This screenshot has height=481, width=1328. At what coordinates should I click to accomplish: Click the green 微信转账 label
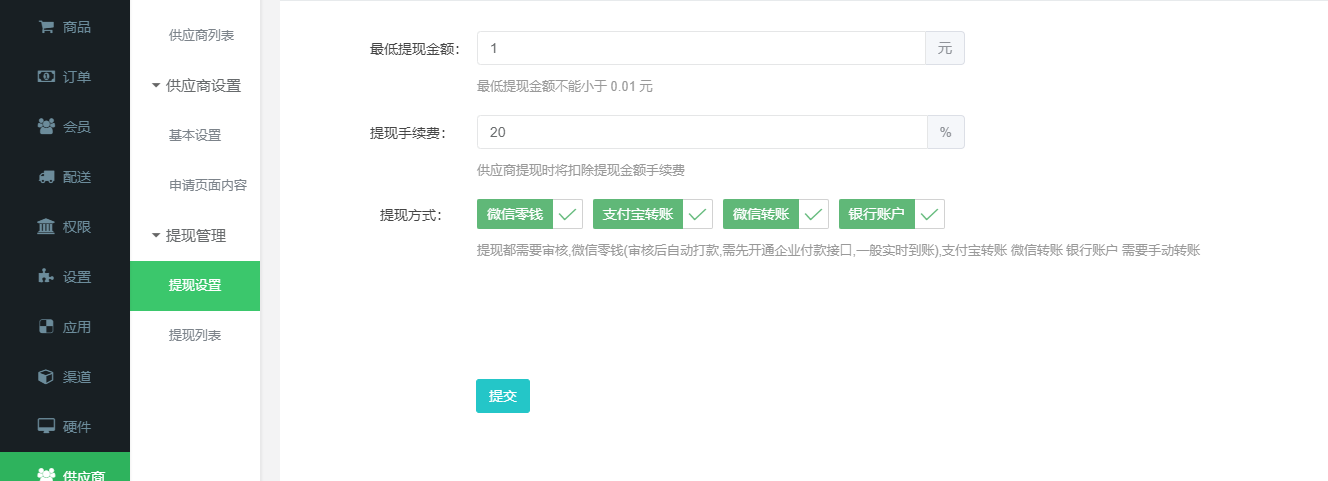[761, 214]
